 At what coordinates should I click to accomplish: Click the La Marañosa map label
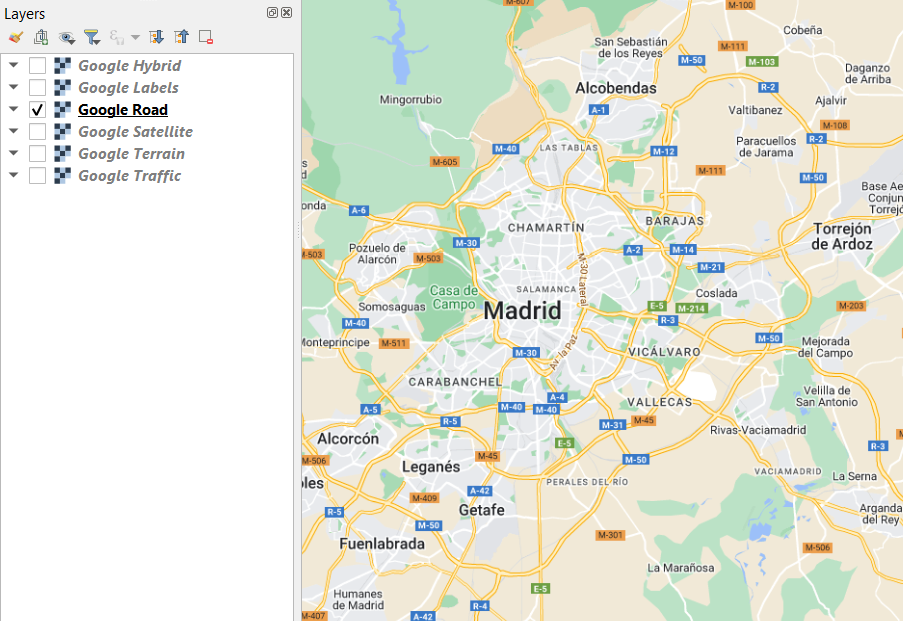(x=680, y=568)
